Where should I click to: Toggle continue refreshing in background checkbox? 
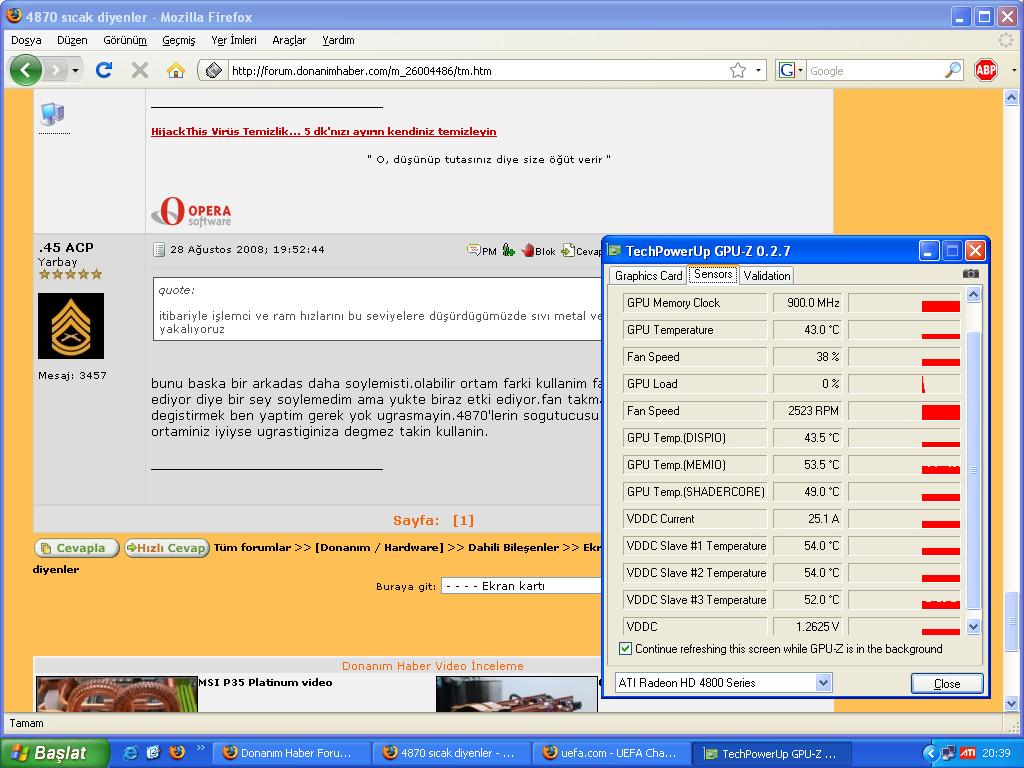tap(625, 648)
